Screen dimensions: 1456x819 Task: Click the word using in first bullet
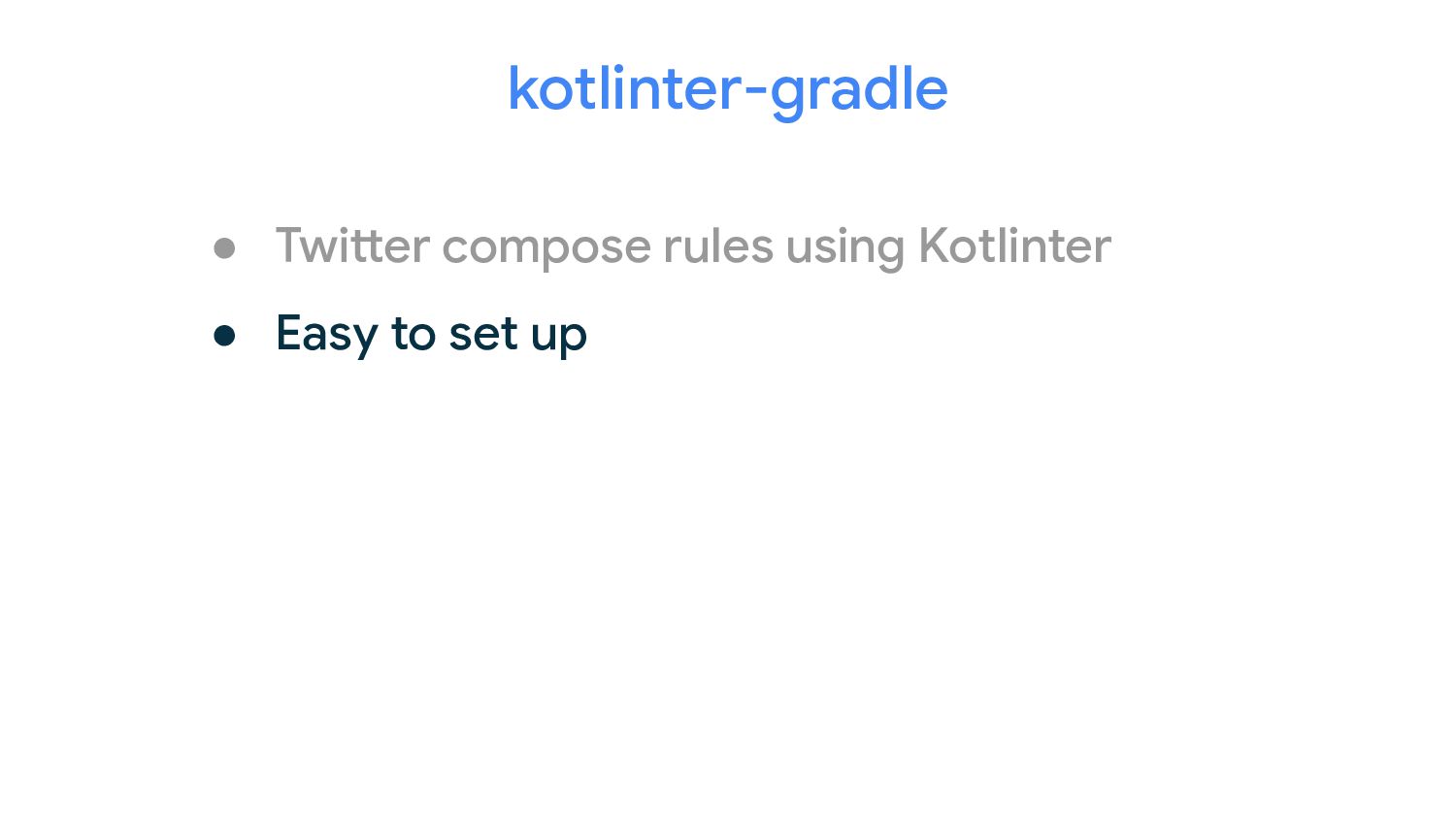pyautogui.click(x=844, y=249)
